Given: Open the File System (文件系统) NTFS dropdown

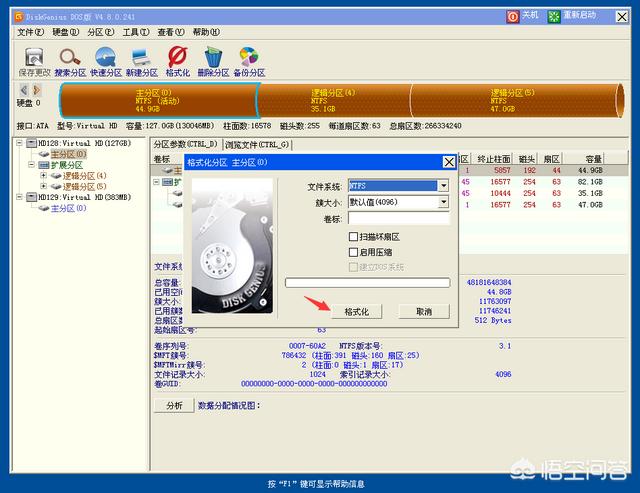Looking at the screenshot, I should pos(443,186).
